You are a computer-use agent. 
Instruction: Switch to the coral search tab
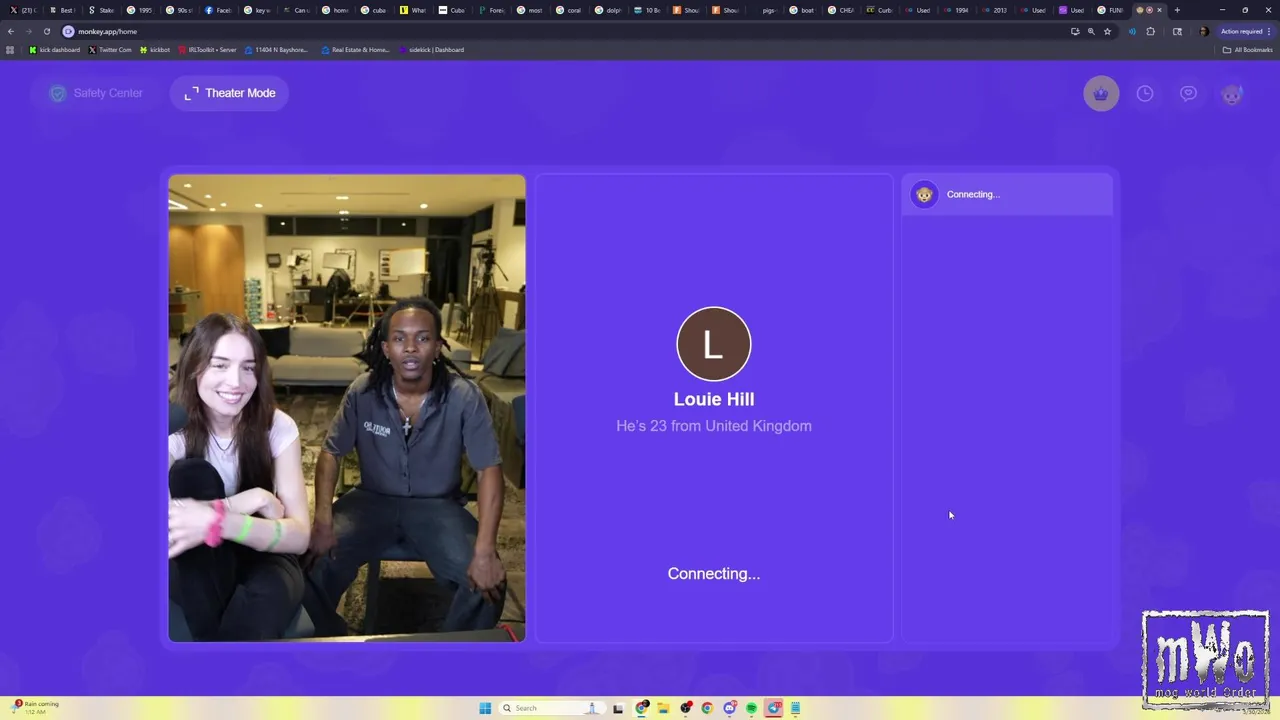point(568,10)
